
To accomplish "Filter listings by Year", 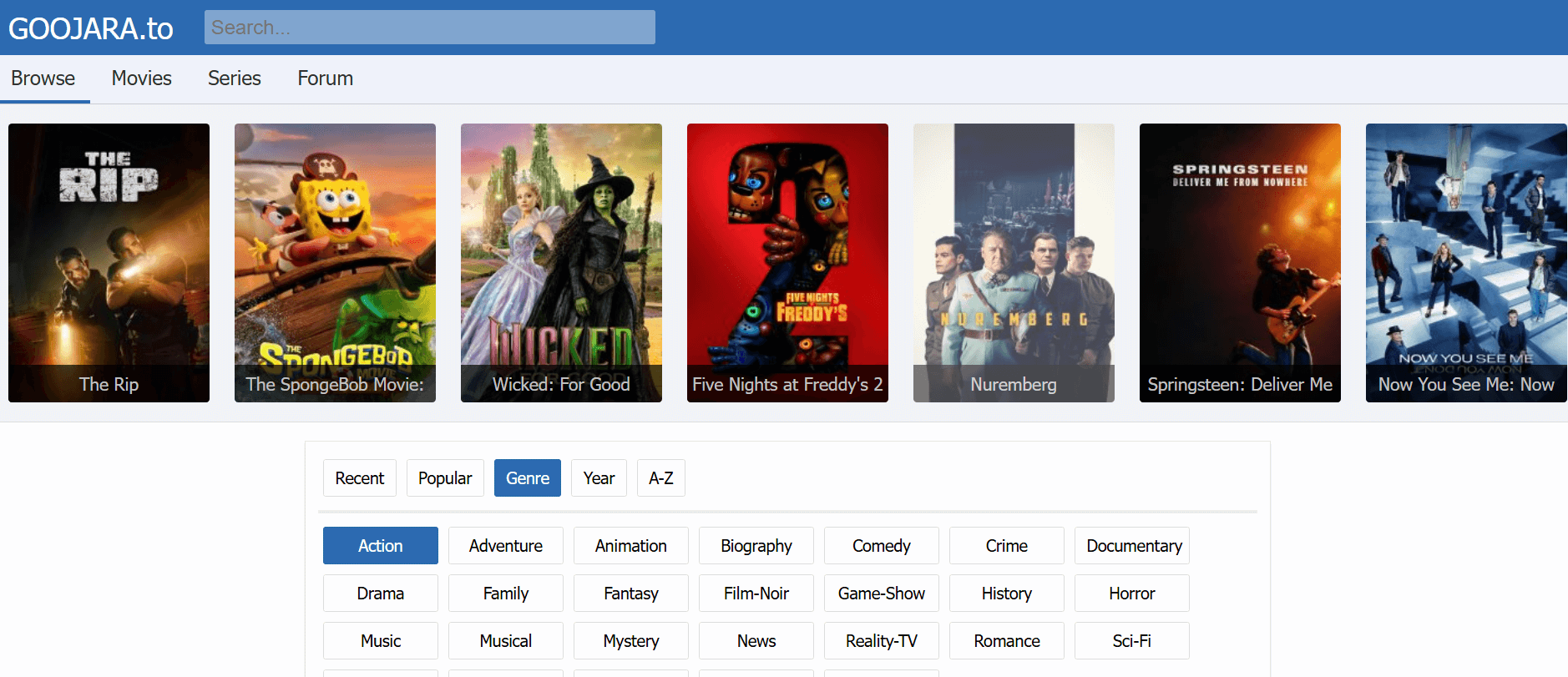I will (599, 478).
